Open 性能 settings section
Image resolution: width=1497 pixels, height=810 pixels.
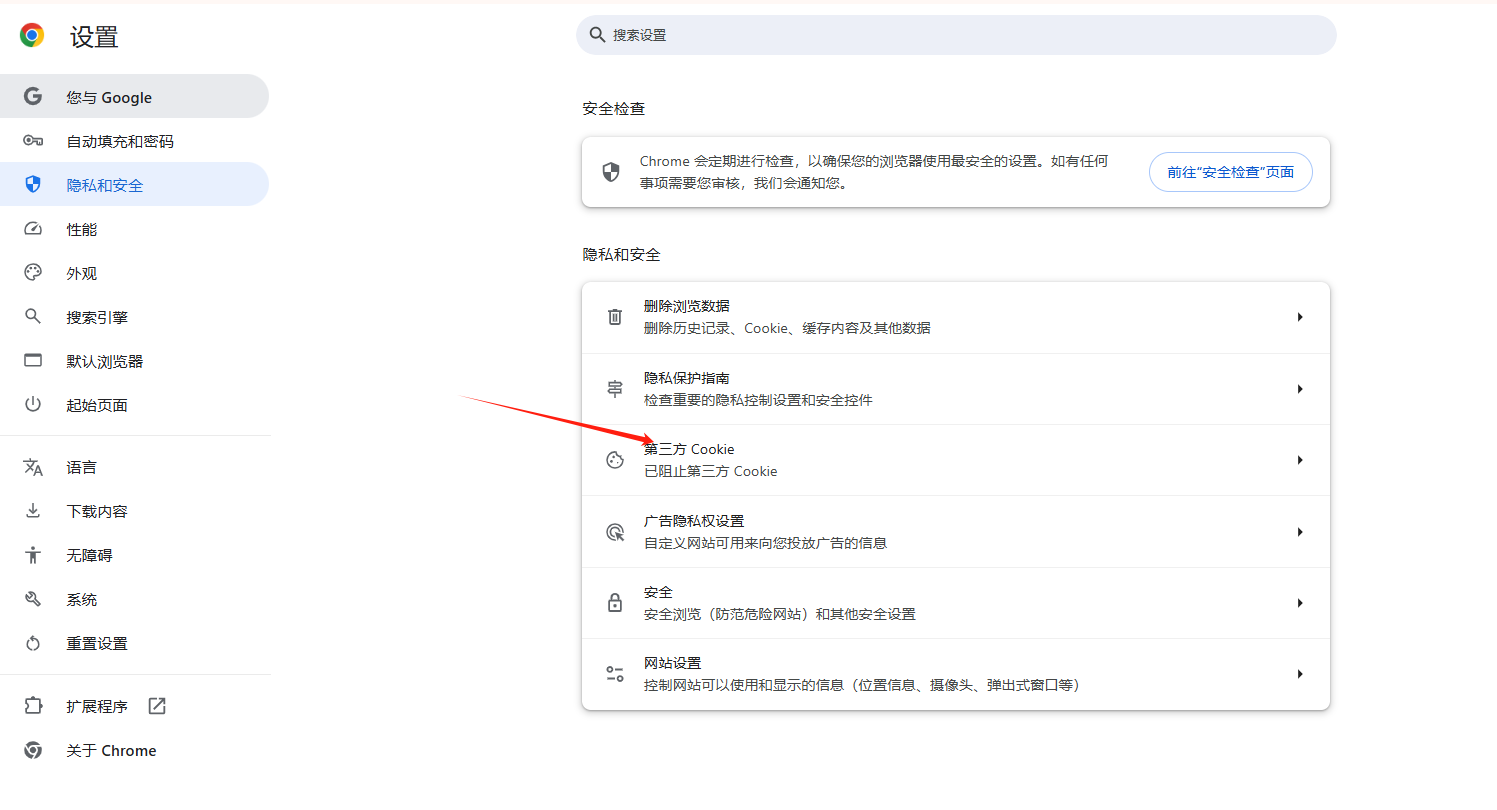click(x=134, y=229)
